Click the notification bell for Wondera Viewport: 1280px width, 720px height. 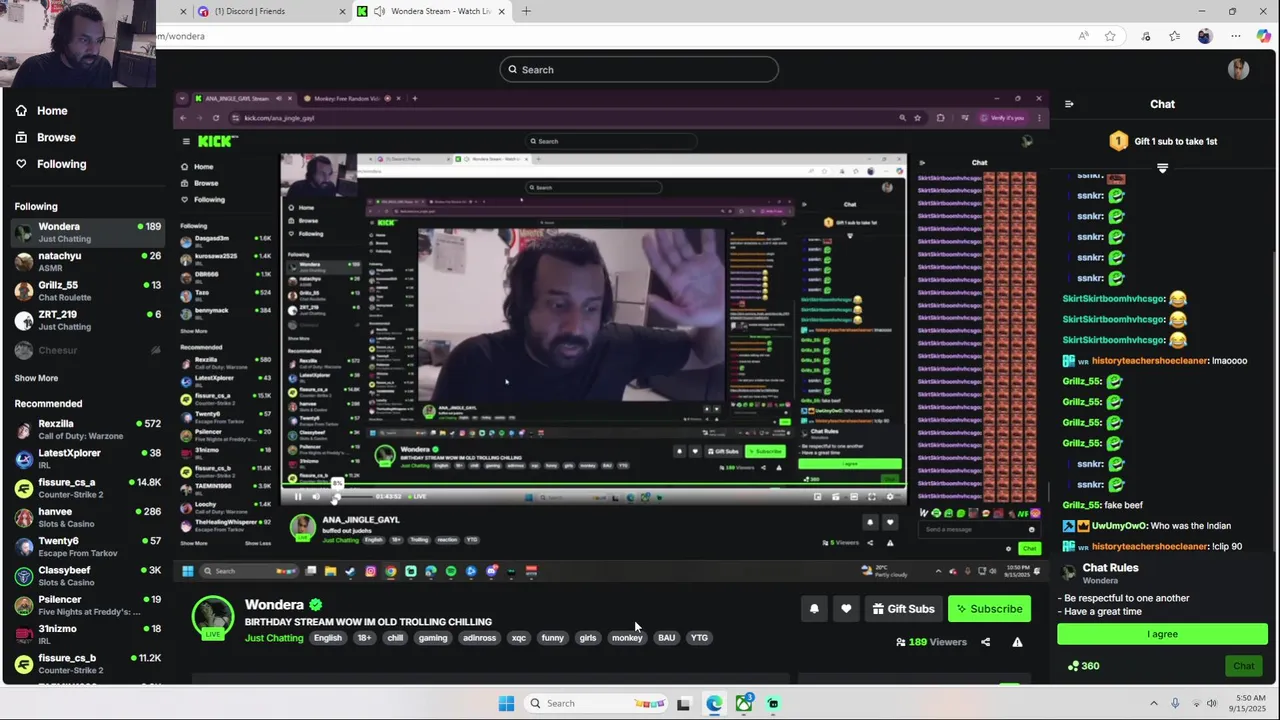tap(814, 609)
